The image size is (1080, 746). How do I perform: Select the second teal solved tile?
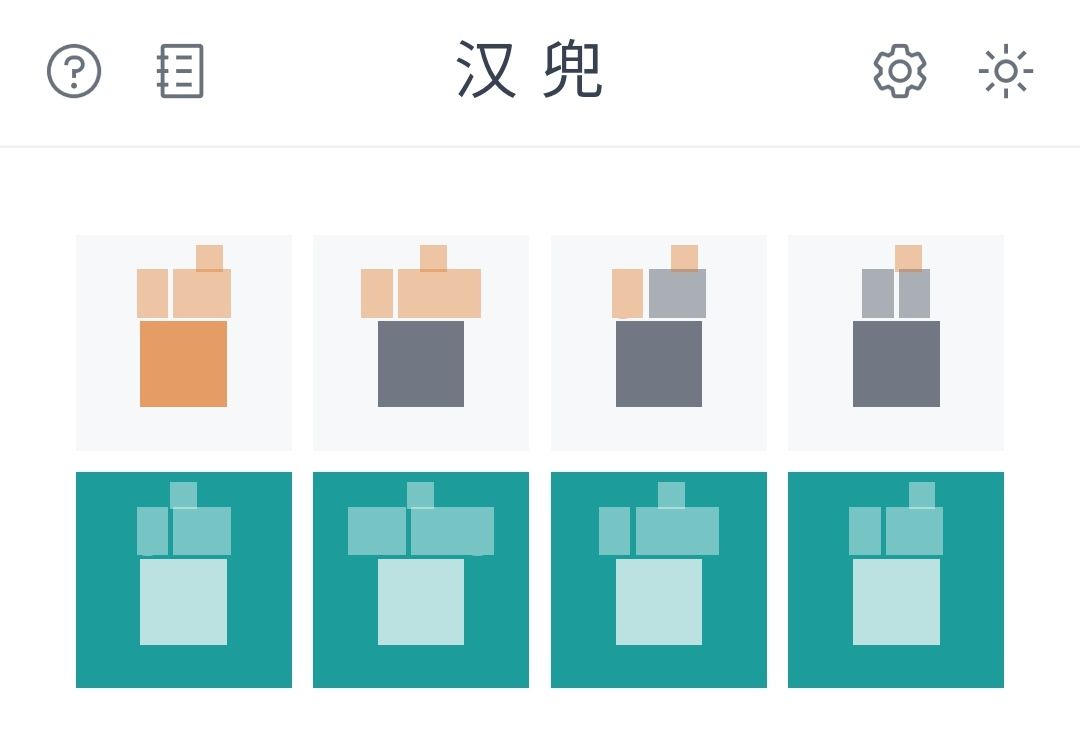421,579
